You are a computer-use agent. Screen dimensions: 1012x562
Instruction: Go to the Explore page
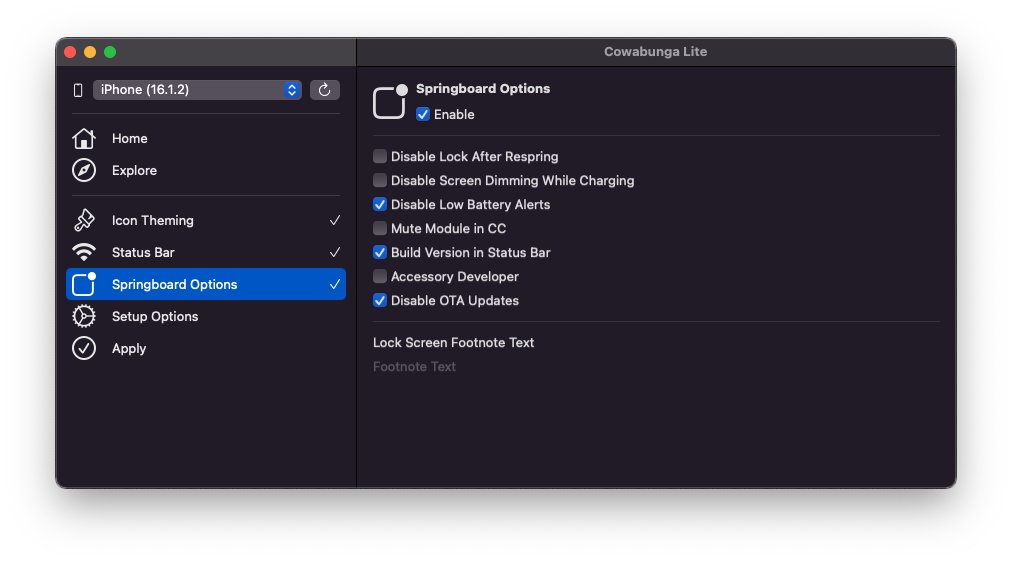(206, 170)
